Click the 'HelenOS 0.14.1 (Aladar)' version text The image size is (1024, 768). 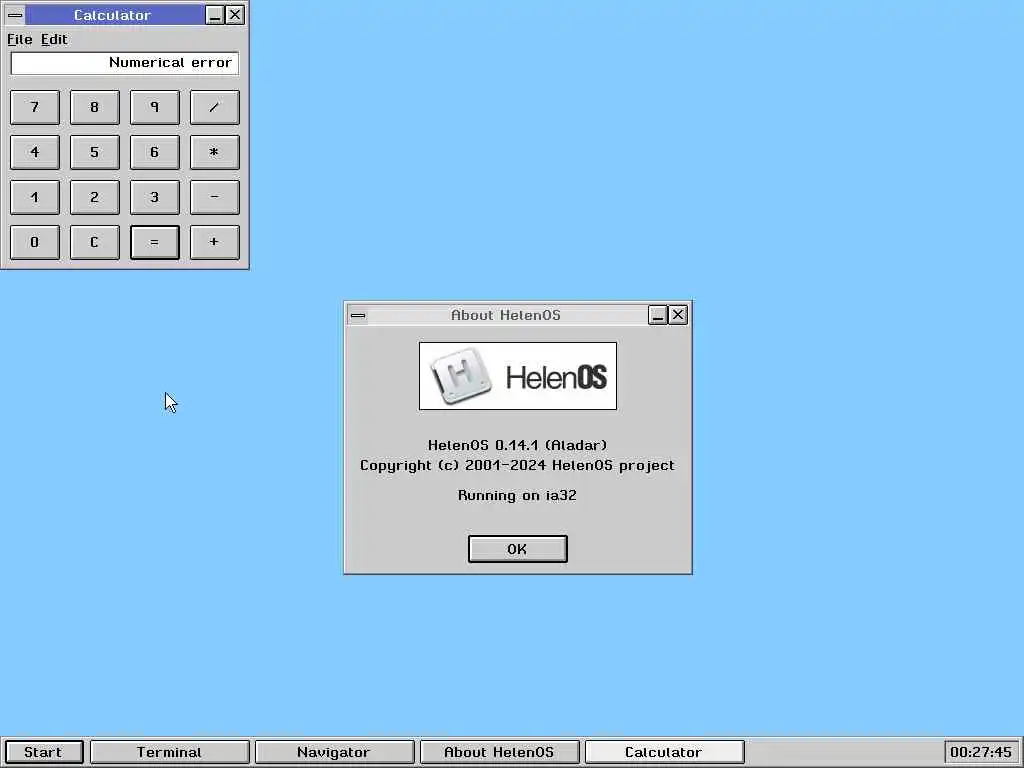(518, 445)
